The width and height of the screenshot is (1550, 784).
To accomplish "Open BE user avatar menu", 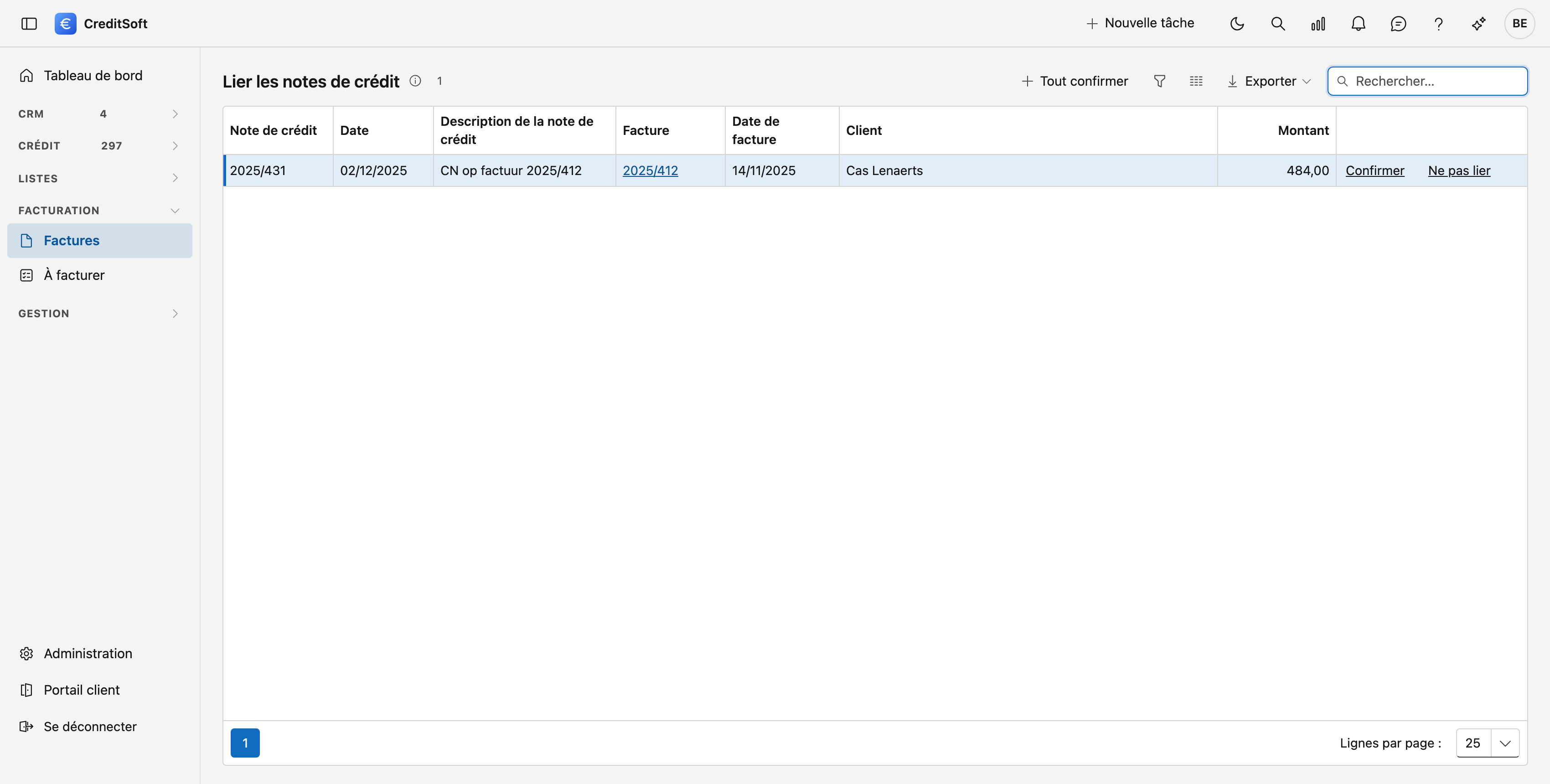I will [x=1519, y=23].
